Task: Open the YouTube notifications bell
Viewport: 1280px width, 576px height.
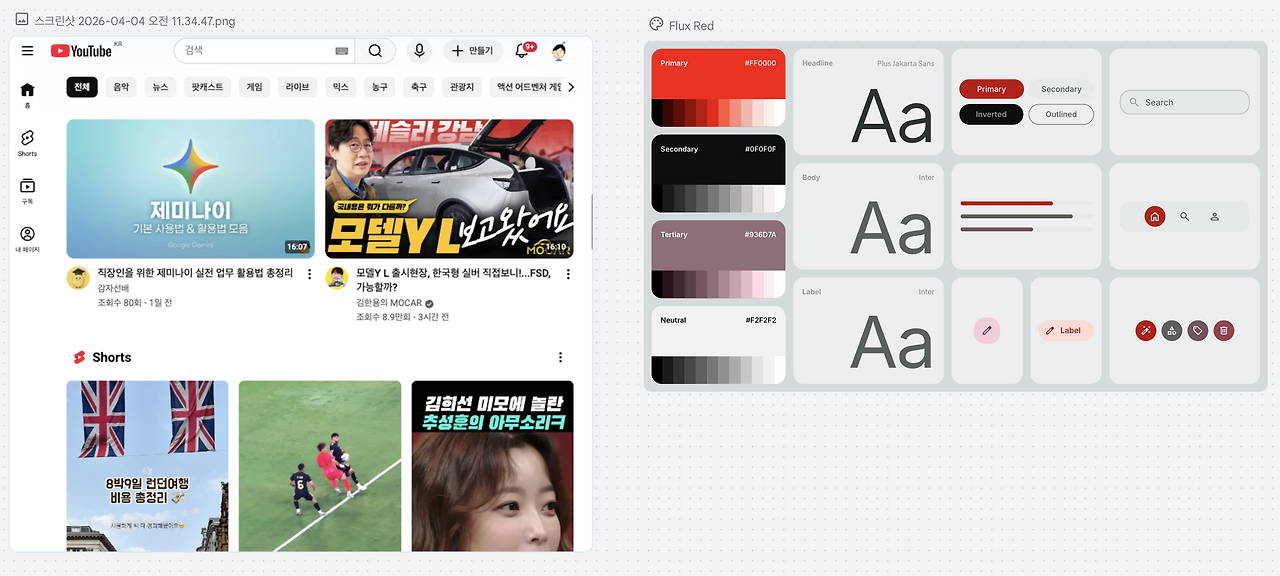Action: tap(521, 50)
